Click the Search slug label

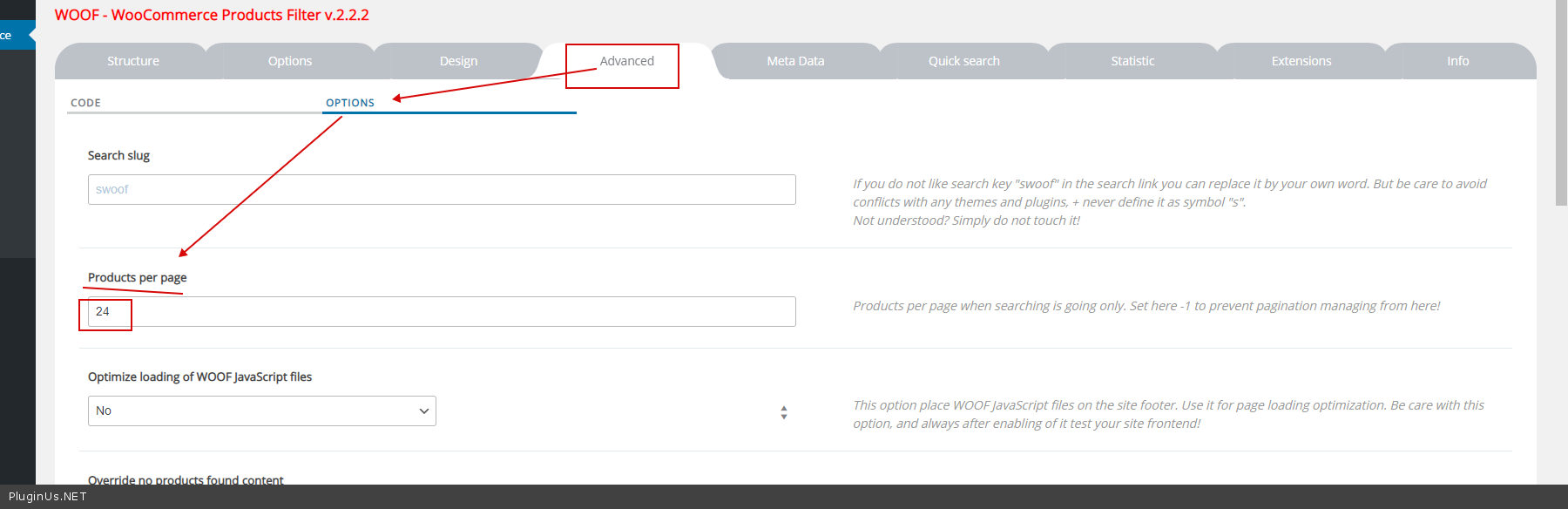pyautogui.click(x=118, y=155)
